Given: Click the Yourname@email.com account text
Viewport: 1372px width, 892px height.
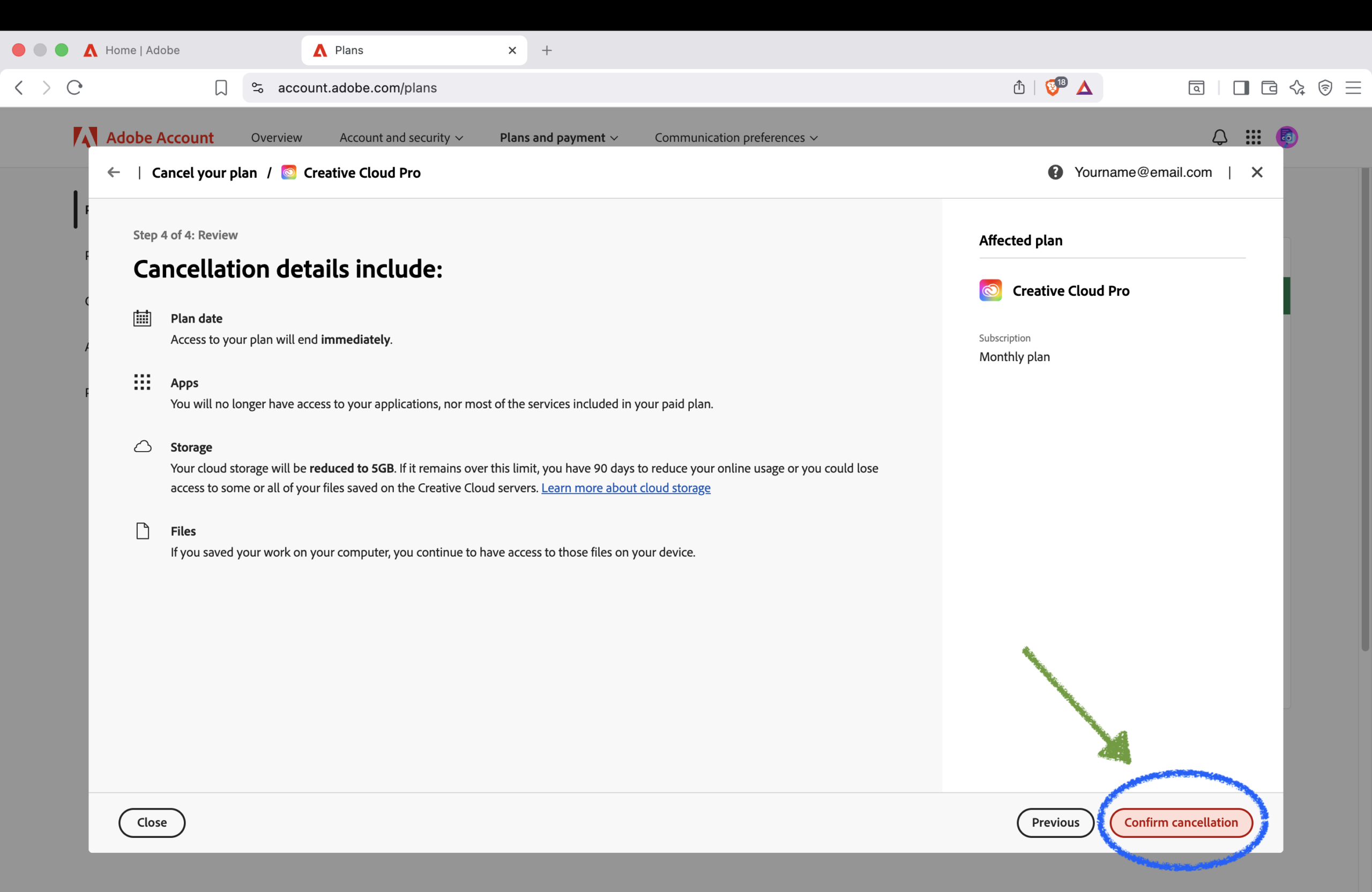Looking at the screenshot, I should coord(1143,173).
